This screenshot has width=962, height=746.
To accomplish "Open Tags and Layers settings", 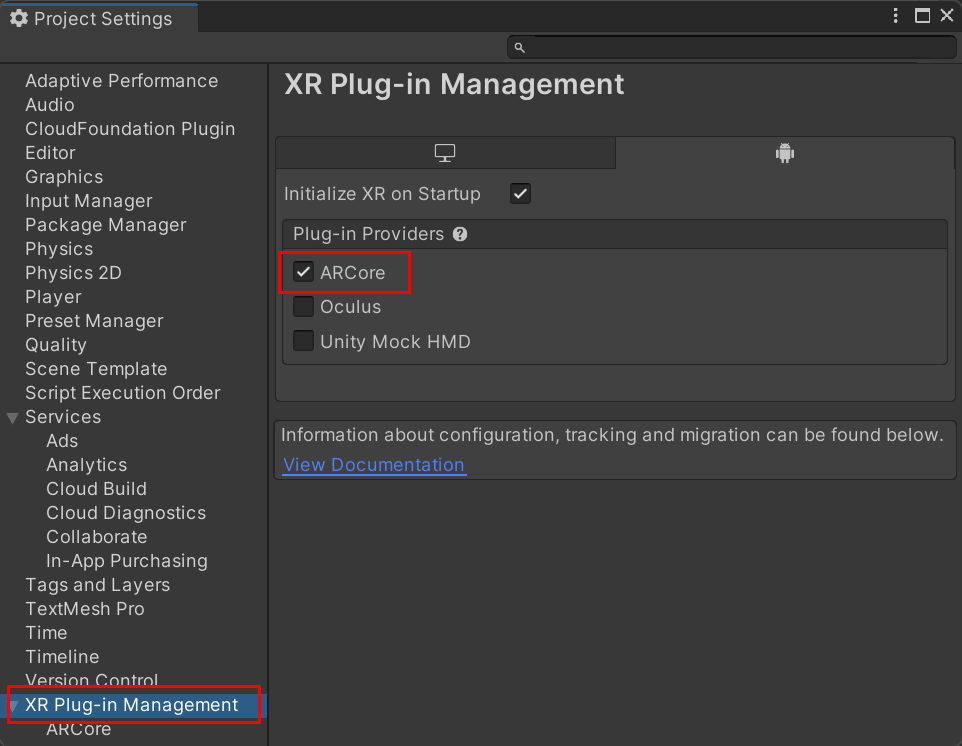I will (x=97, y=585).
